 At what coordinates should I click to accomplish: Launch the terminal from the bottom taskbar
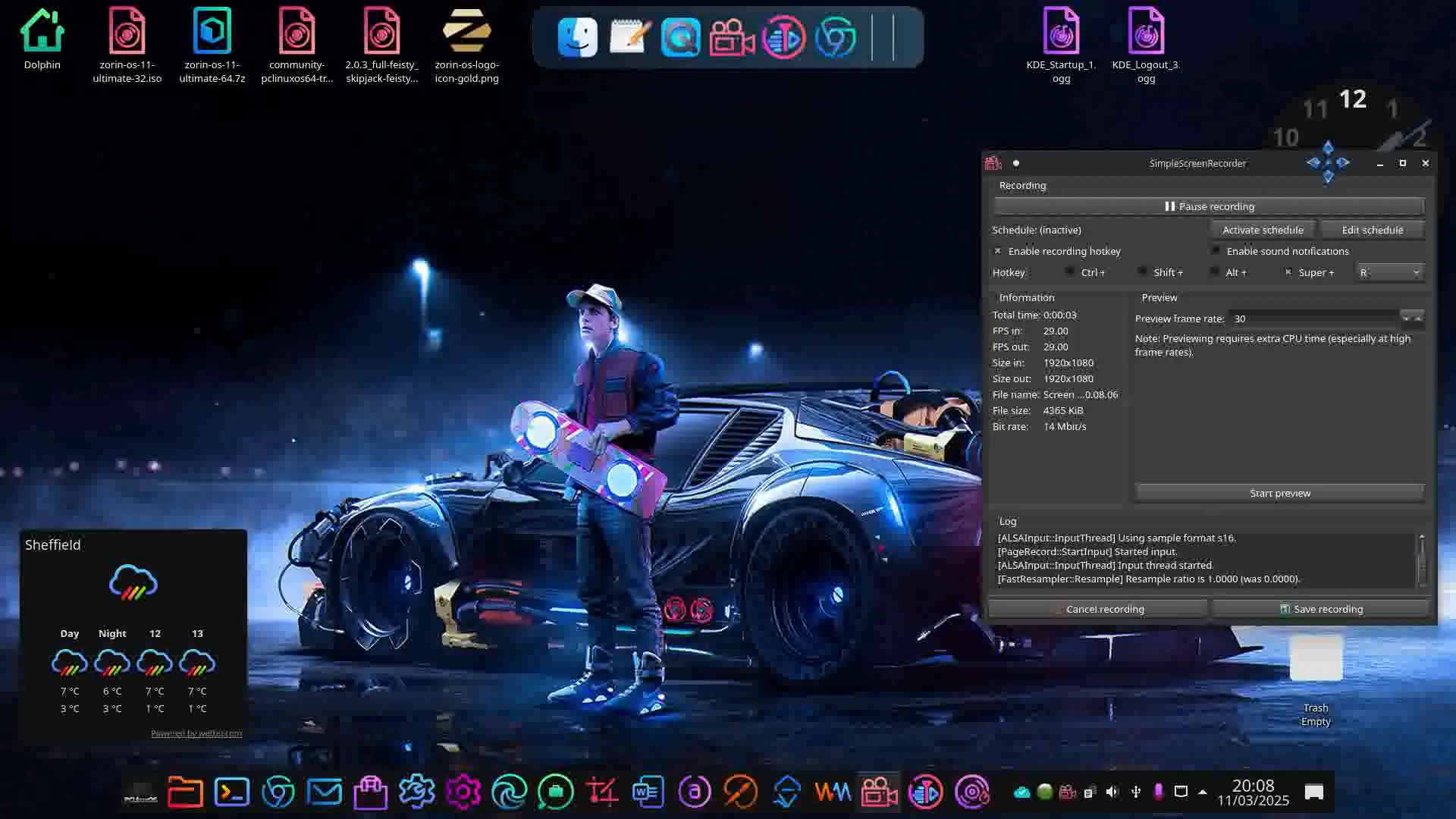coord(232,792)
